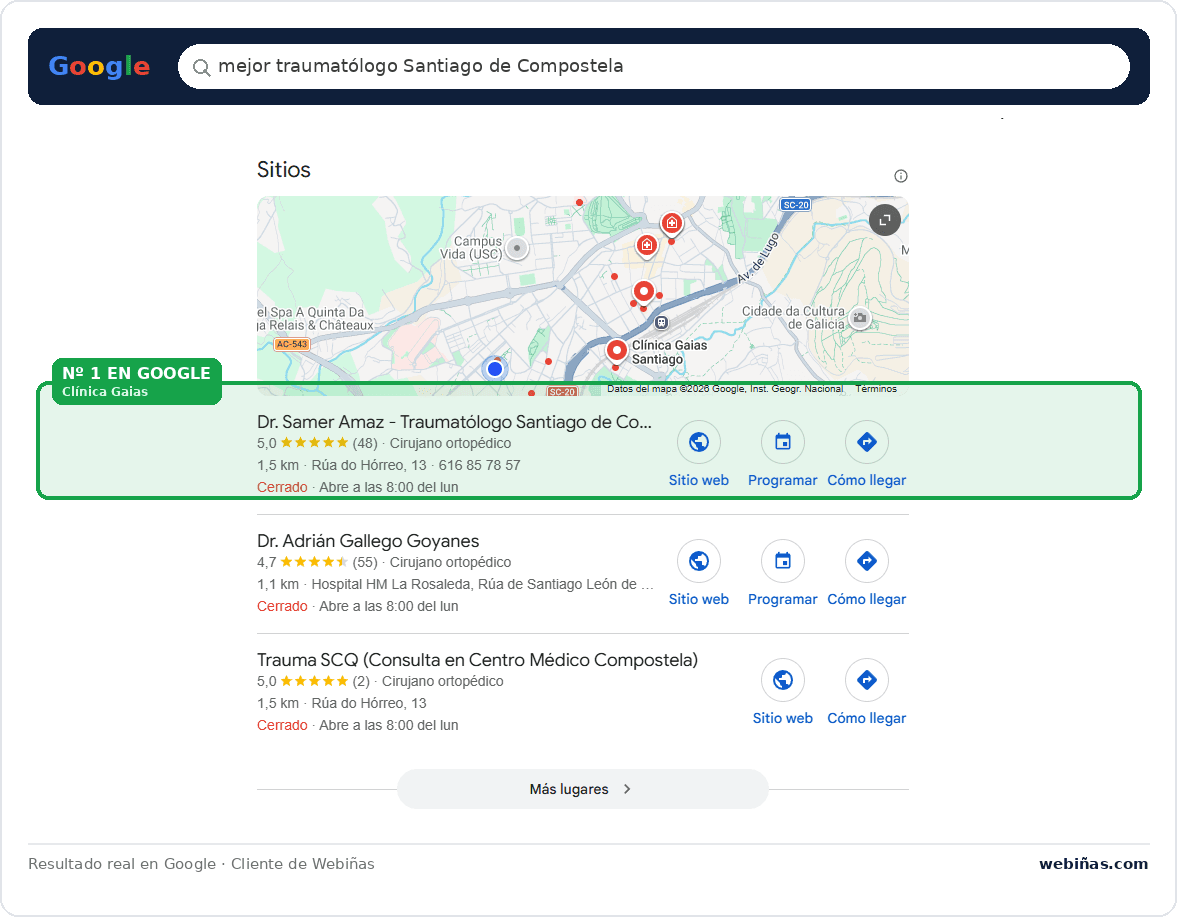The image size is (1177, 917).
Task: Click the blue current location dot
Action: pyautogui.click(x=495, y=368)
